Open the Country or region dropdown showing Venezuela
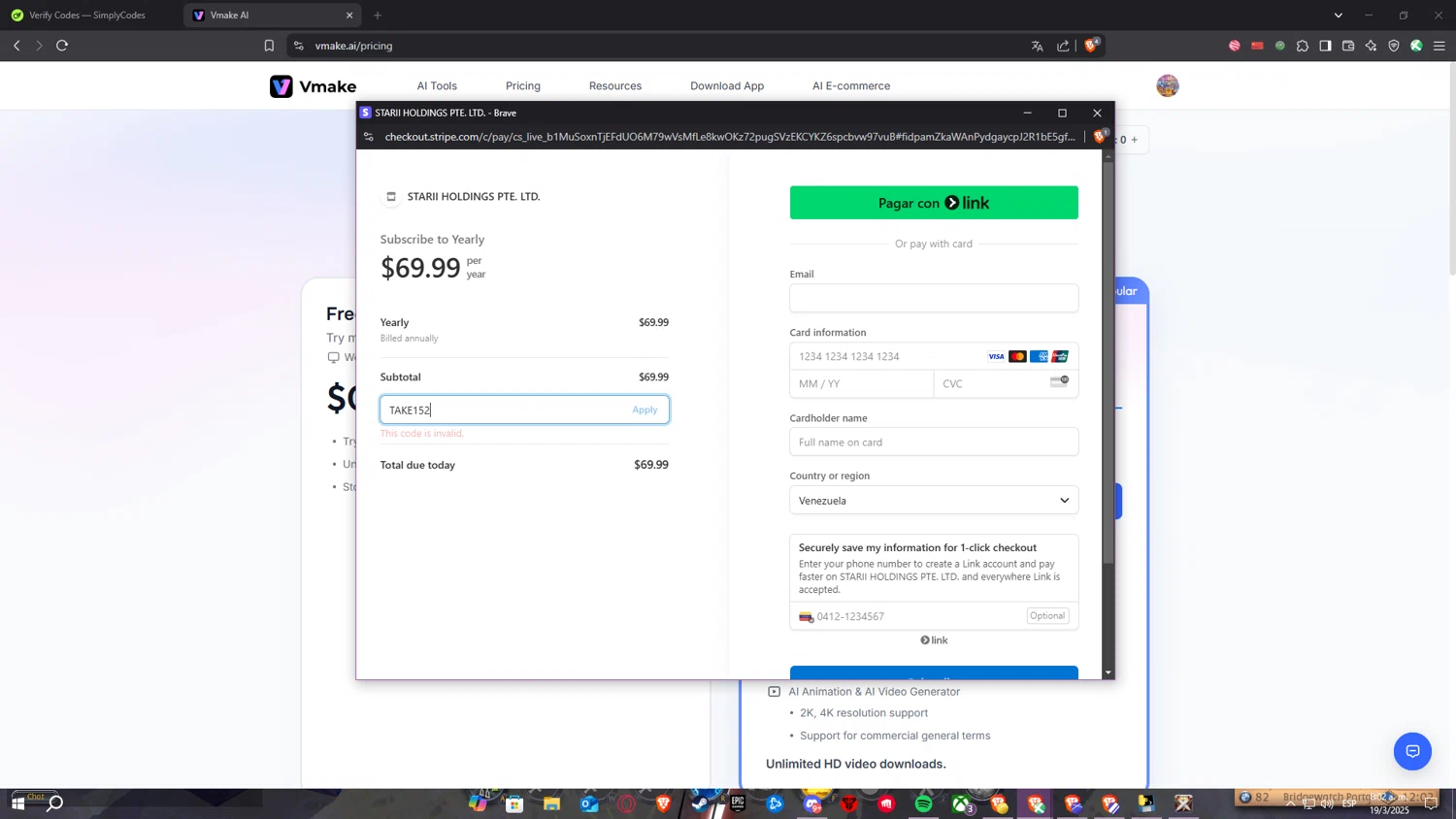This screenshot has height=819, width=1456. pos(934,501)
